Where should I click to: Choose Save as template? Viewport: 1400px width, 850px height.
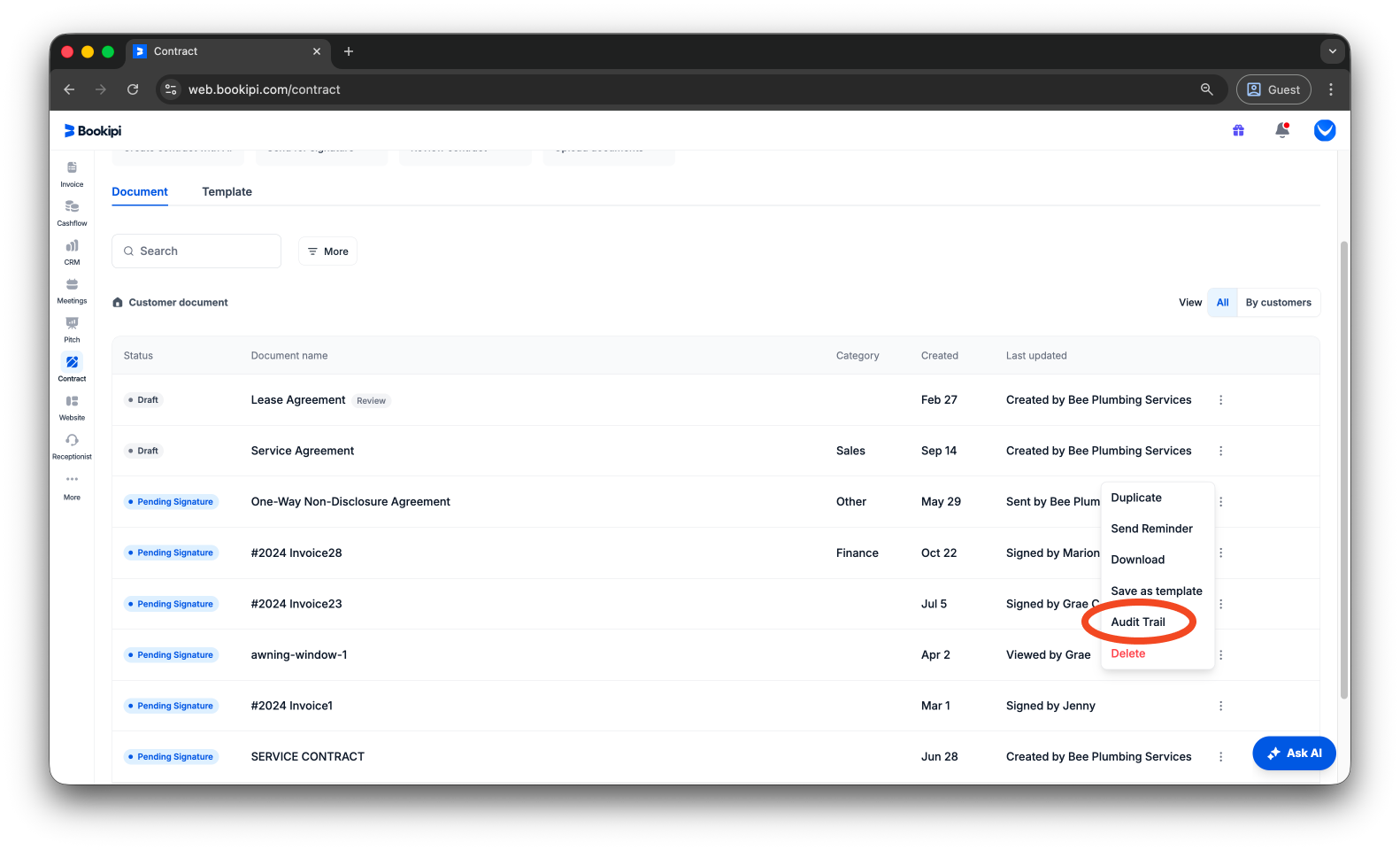coord(1156,591)
